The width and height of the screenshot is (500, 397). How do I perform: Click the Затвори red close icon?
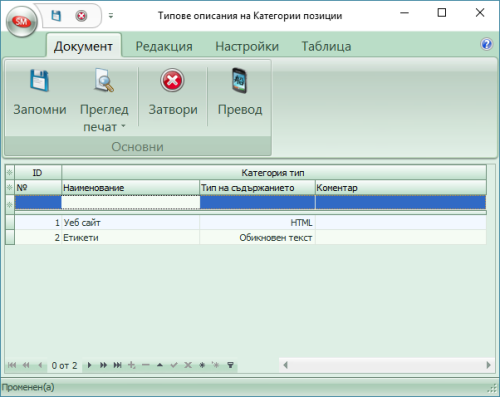(x=172, y=80)
